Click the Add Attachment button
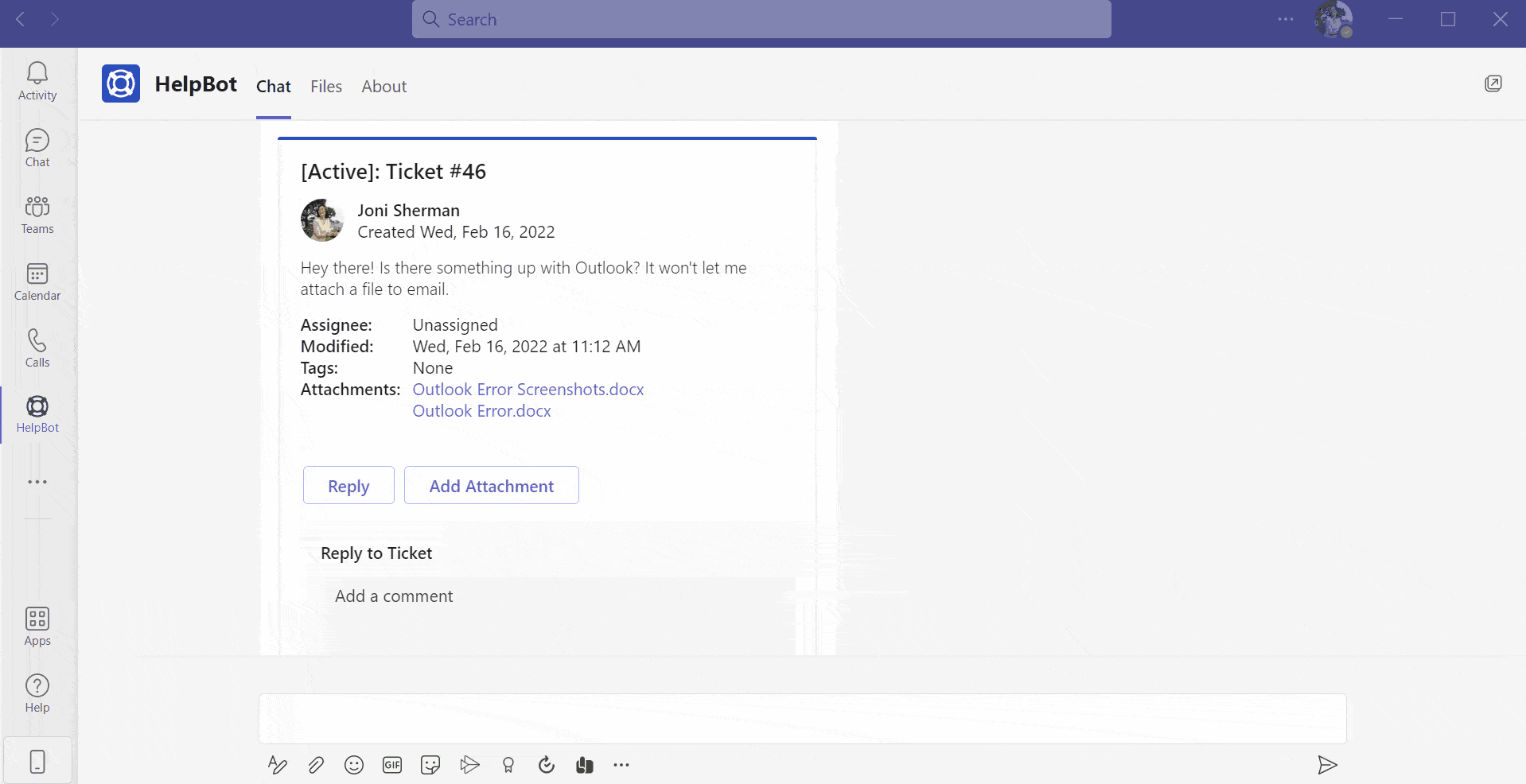This screenshot has width=1526, height=784. [x=492, y=485]
